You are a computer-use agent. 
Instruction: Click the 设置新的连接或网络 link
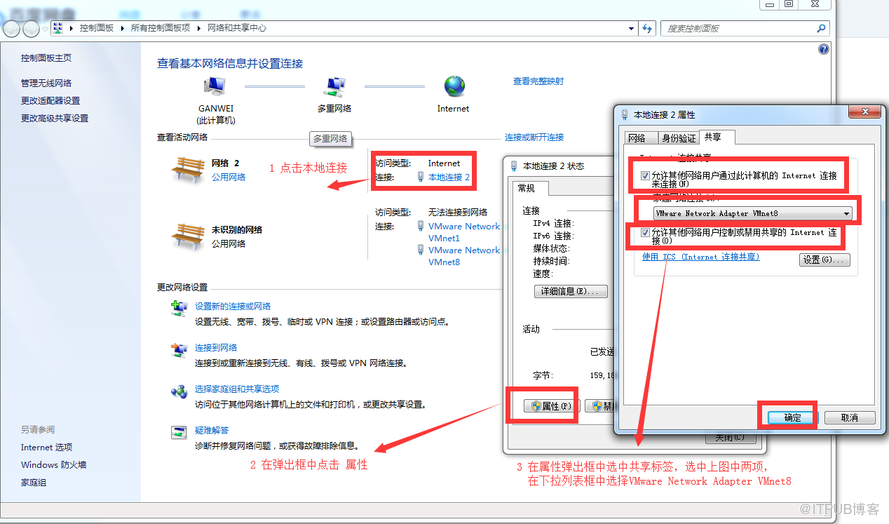tap(232, 306)
